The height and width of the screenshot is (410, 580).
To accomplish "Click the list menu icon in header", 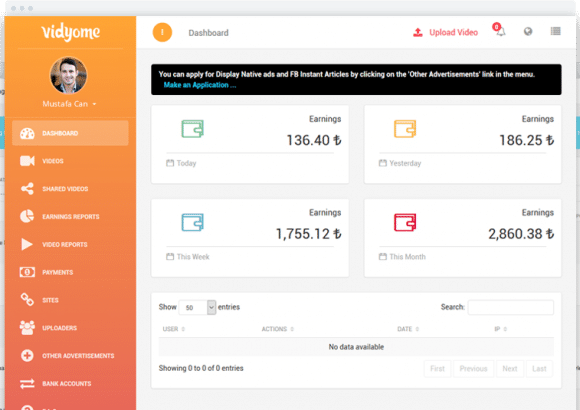I will 555,31.
